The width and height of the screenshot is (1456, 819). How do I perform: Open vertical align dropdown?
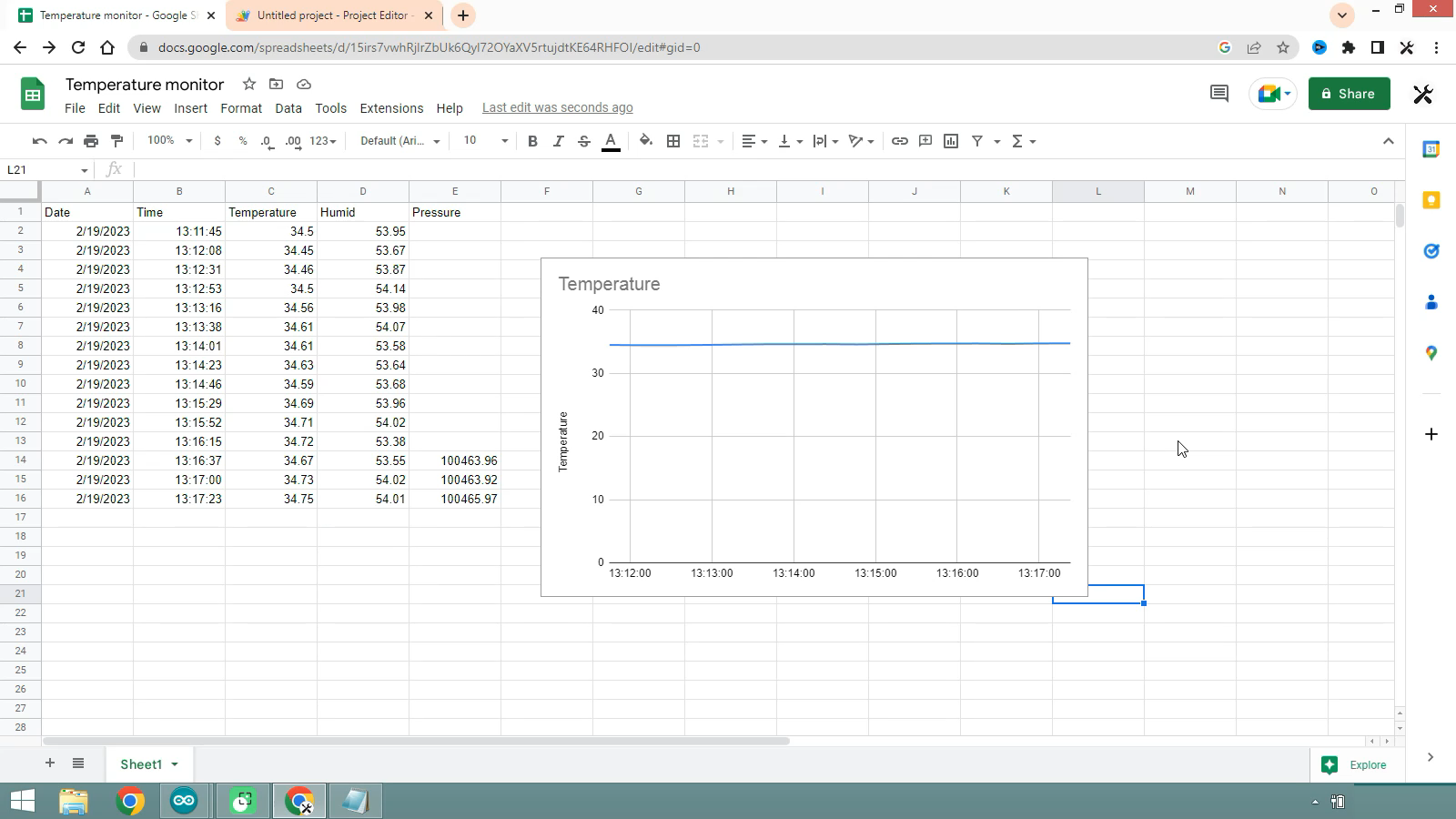790,141
